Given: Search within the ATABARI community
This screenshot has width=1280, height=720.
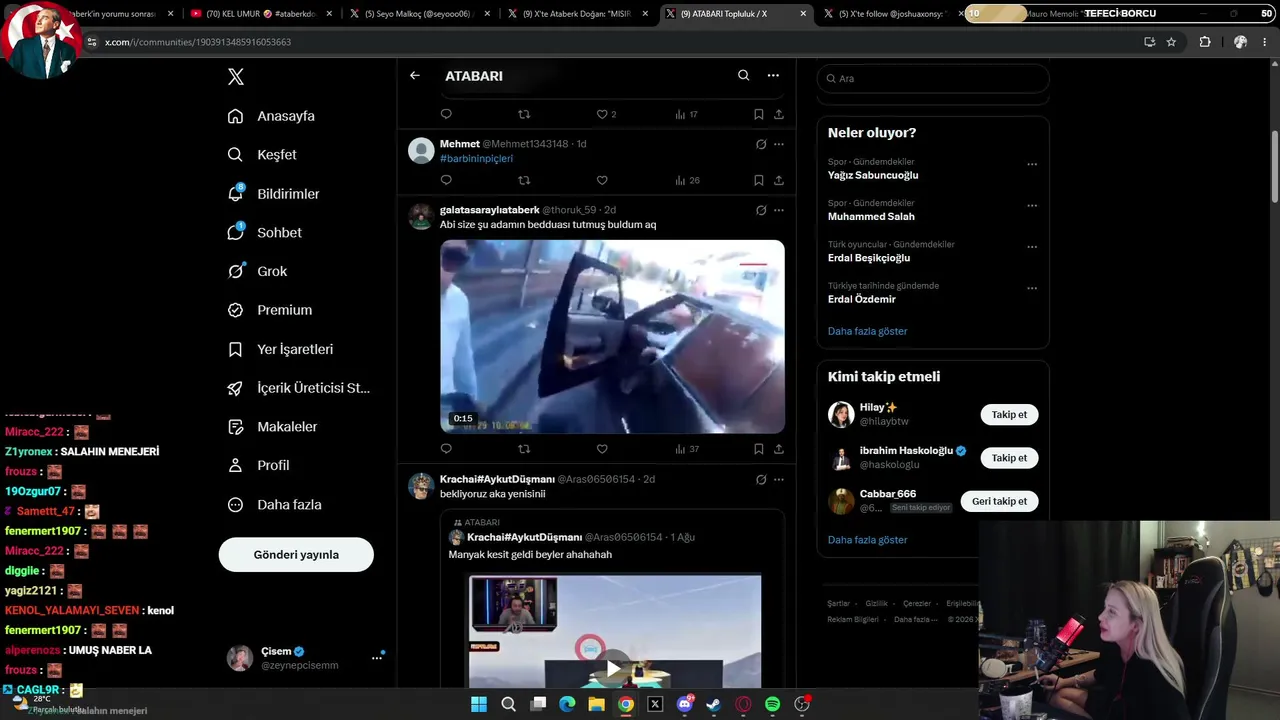Looking at the screenshot, I should (x=743, y=76).
